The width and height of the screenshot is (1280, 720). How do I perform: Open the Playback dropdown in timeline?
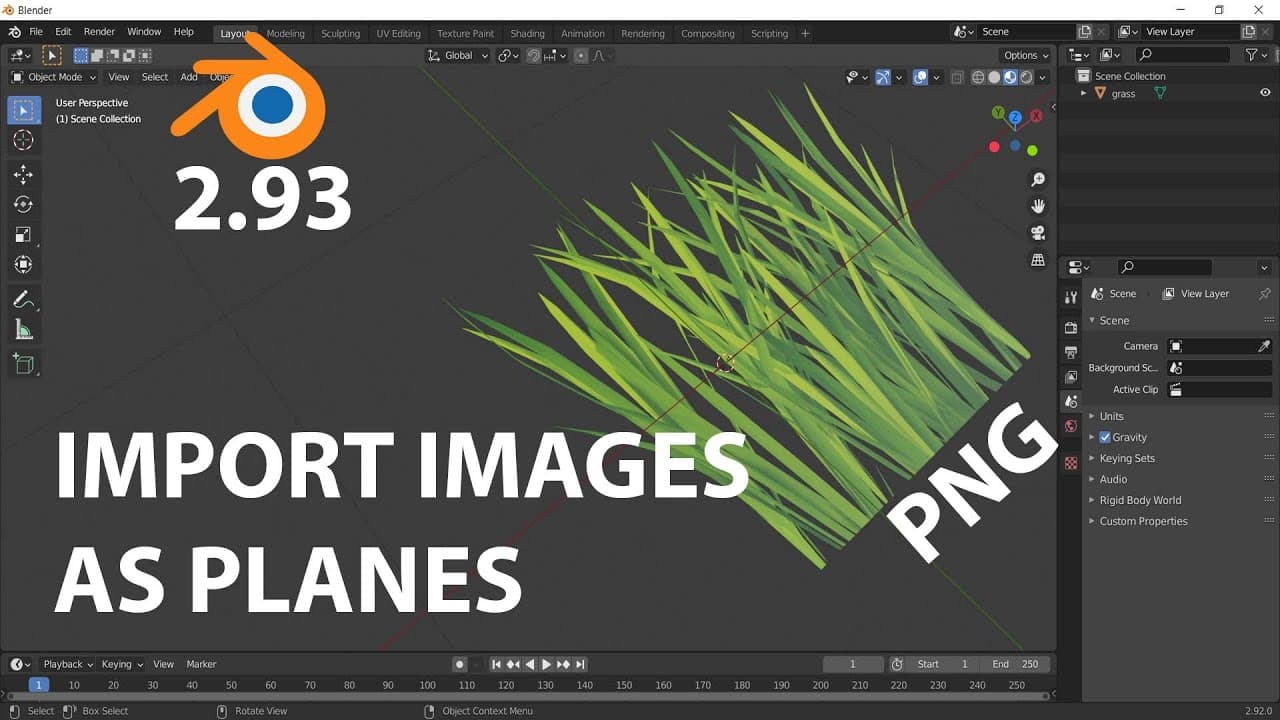68,664
